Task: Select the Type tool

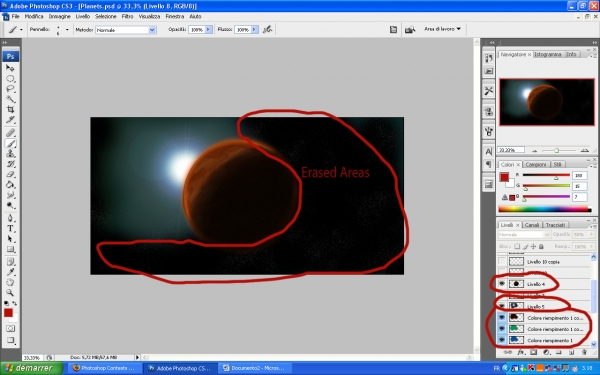Action: click(10, 229)
